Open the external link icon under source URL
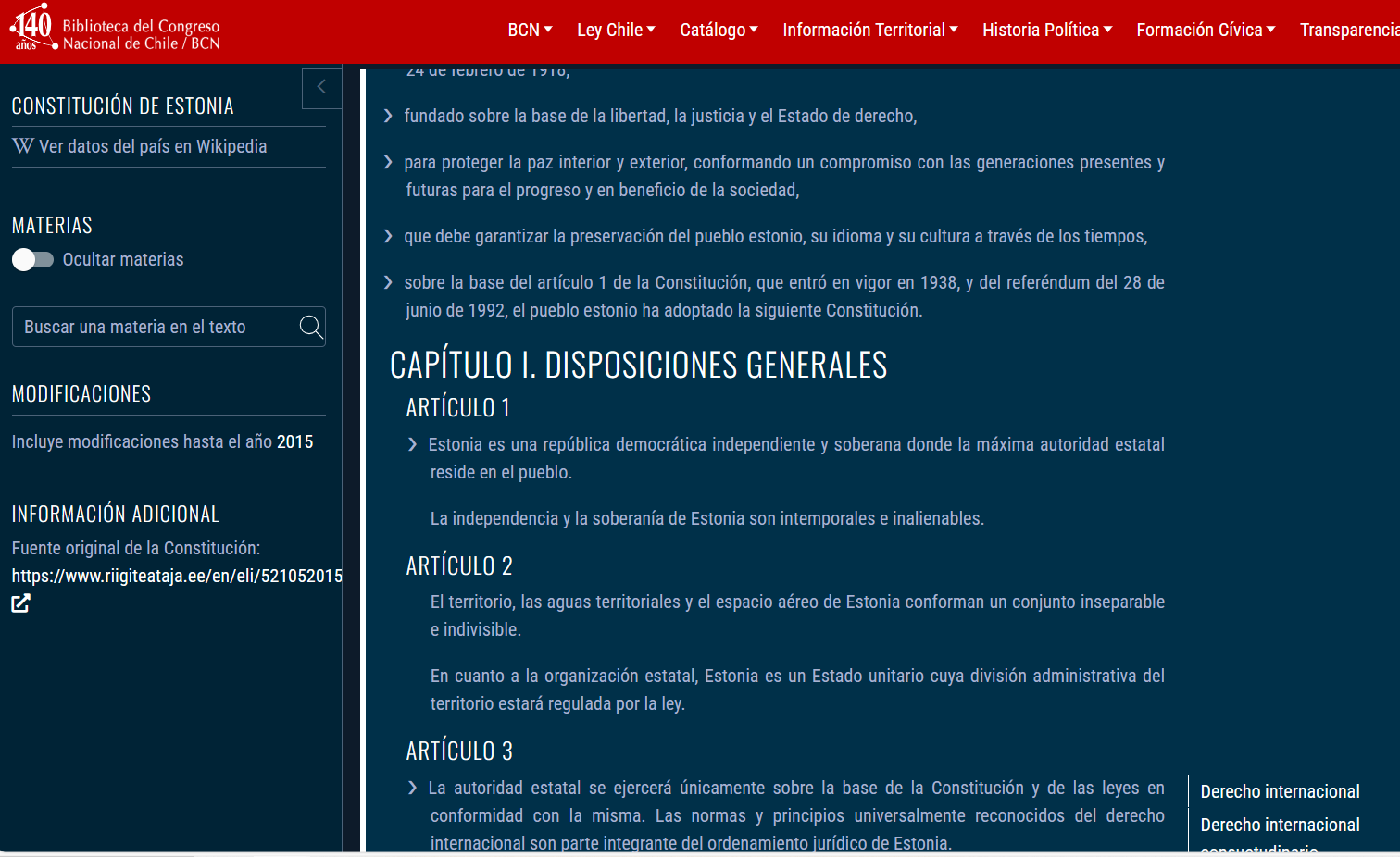The width and height of the screenshot is (1400, 857). pyautogui.click(x=20, y=603)
